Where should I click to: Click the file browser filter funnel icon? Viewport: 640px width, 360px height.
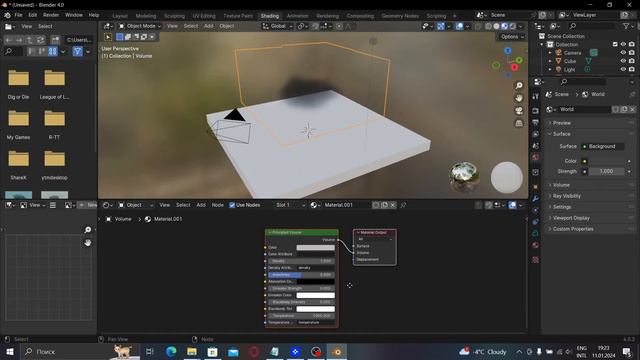(x=78, y=51)
